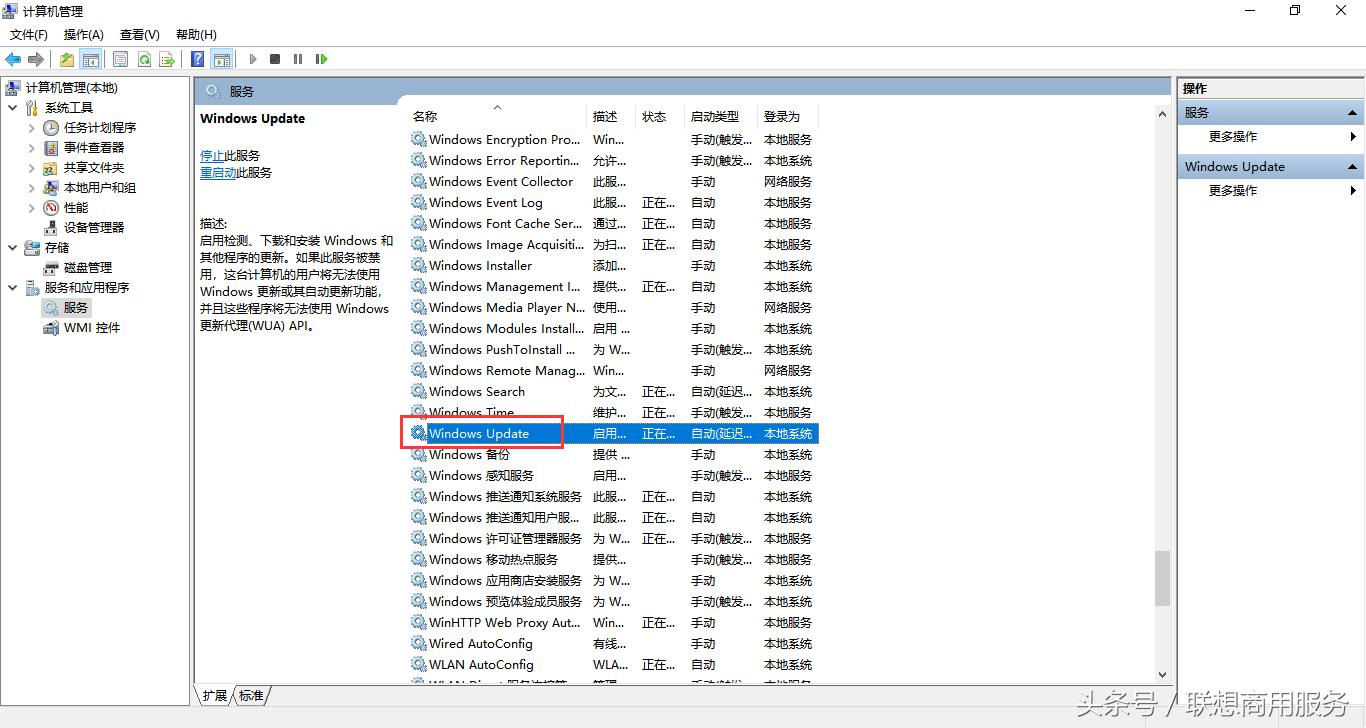
Task: Switch to the 标准 tab at bottom
Action: 249,695
